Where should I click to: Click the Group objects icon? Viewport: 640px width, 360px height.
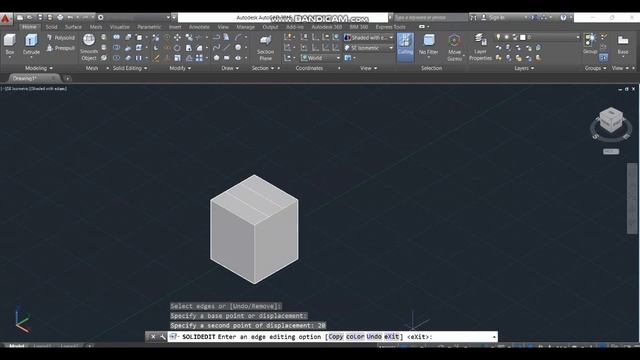[590, 44]
